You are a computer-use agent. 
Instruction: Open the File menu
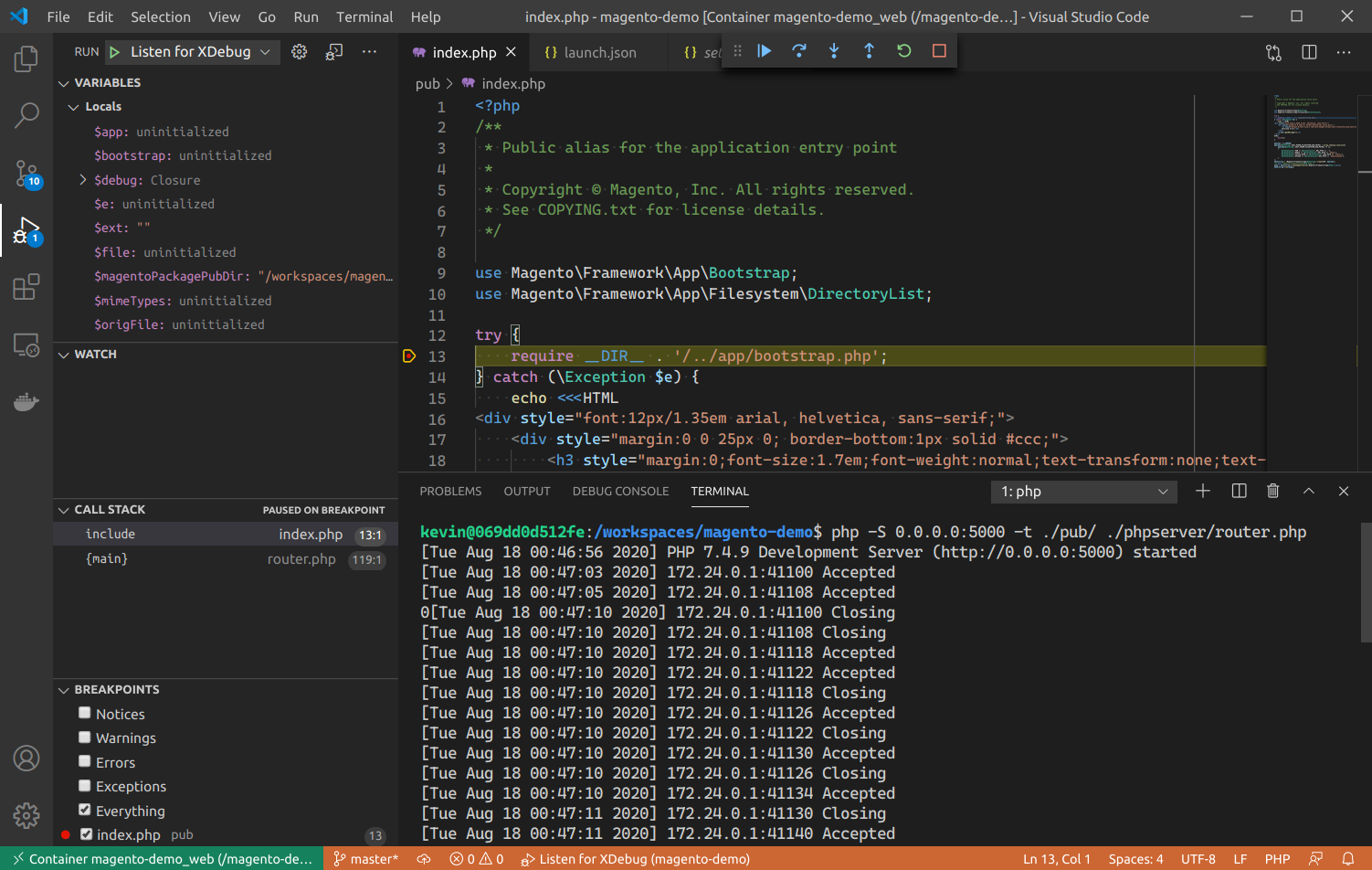pyautogui.click(x=58, y=16)
